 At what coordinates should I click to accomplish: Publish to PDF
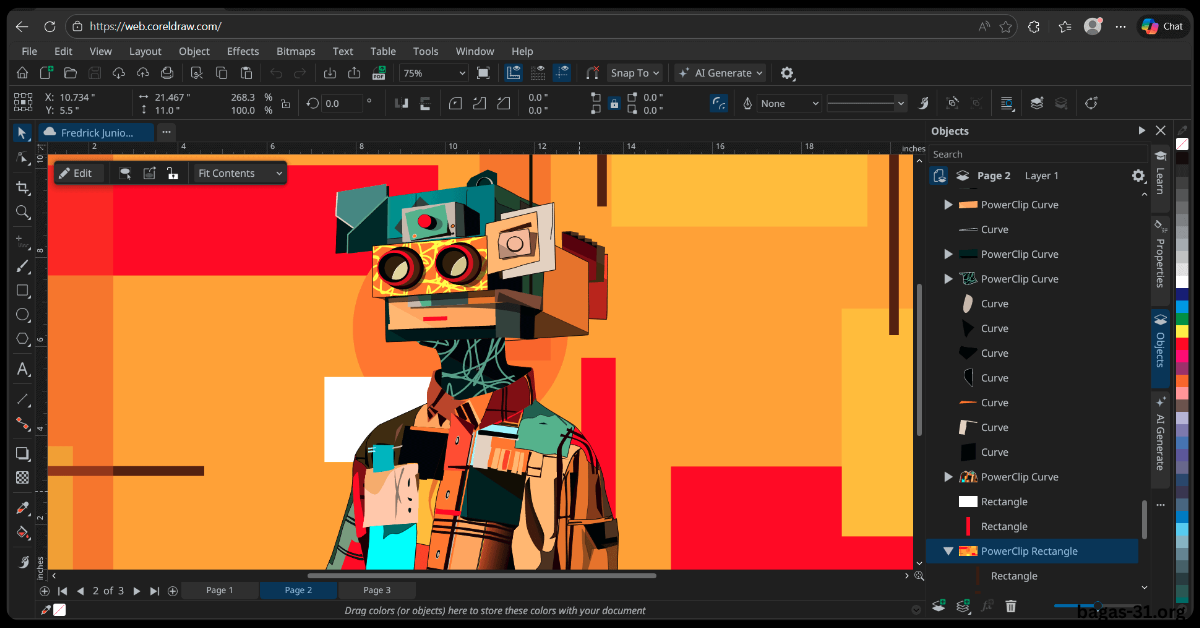(x=379, y=73)
